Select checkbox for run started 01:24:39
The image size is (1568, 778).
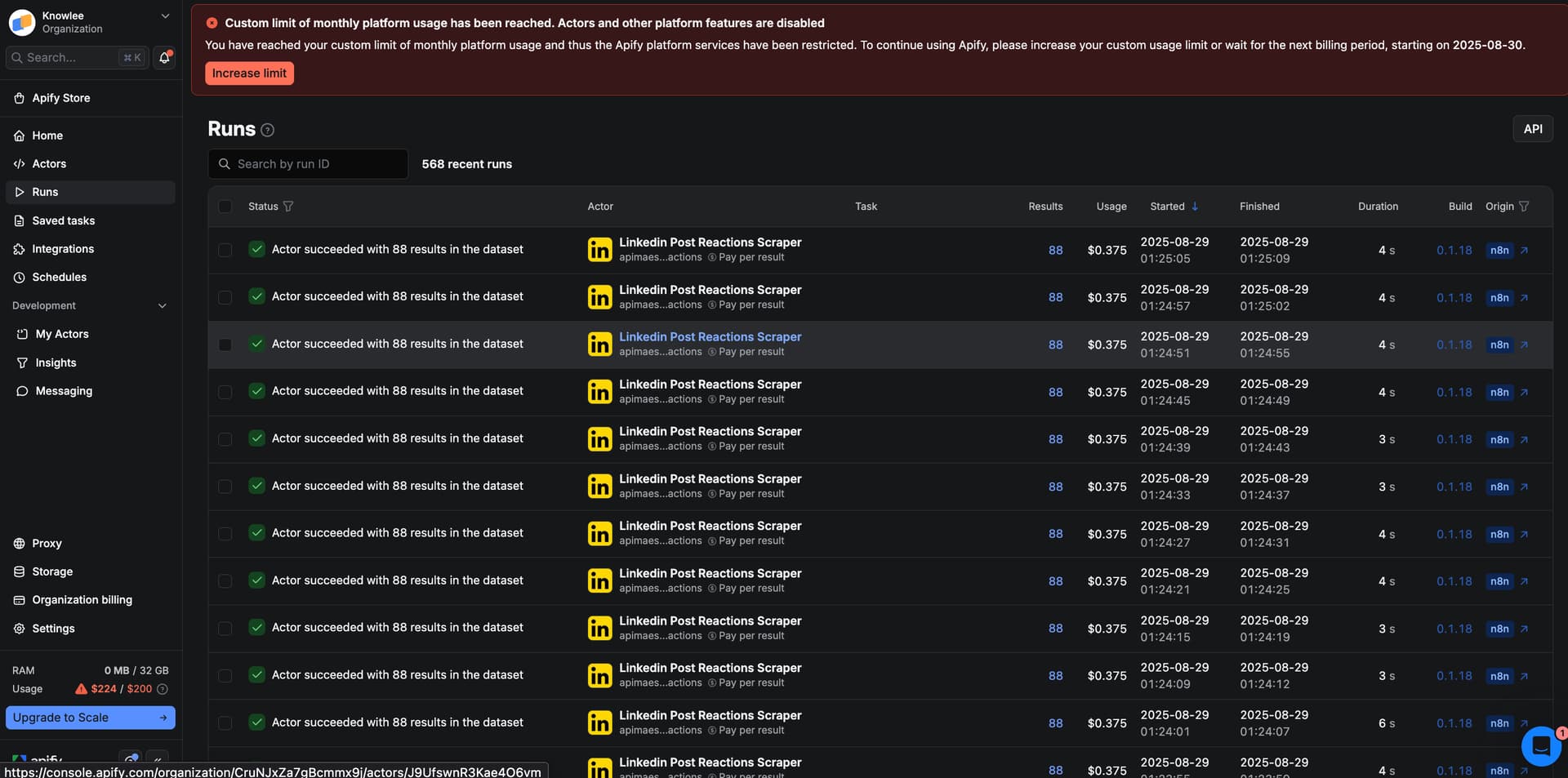click(225, 439)
